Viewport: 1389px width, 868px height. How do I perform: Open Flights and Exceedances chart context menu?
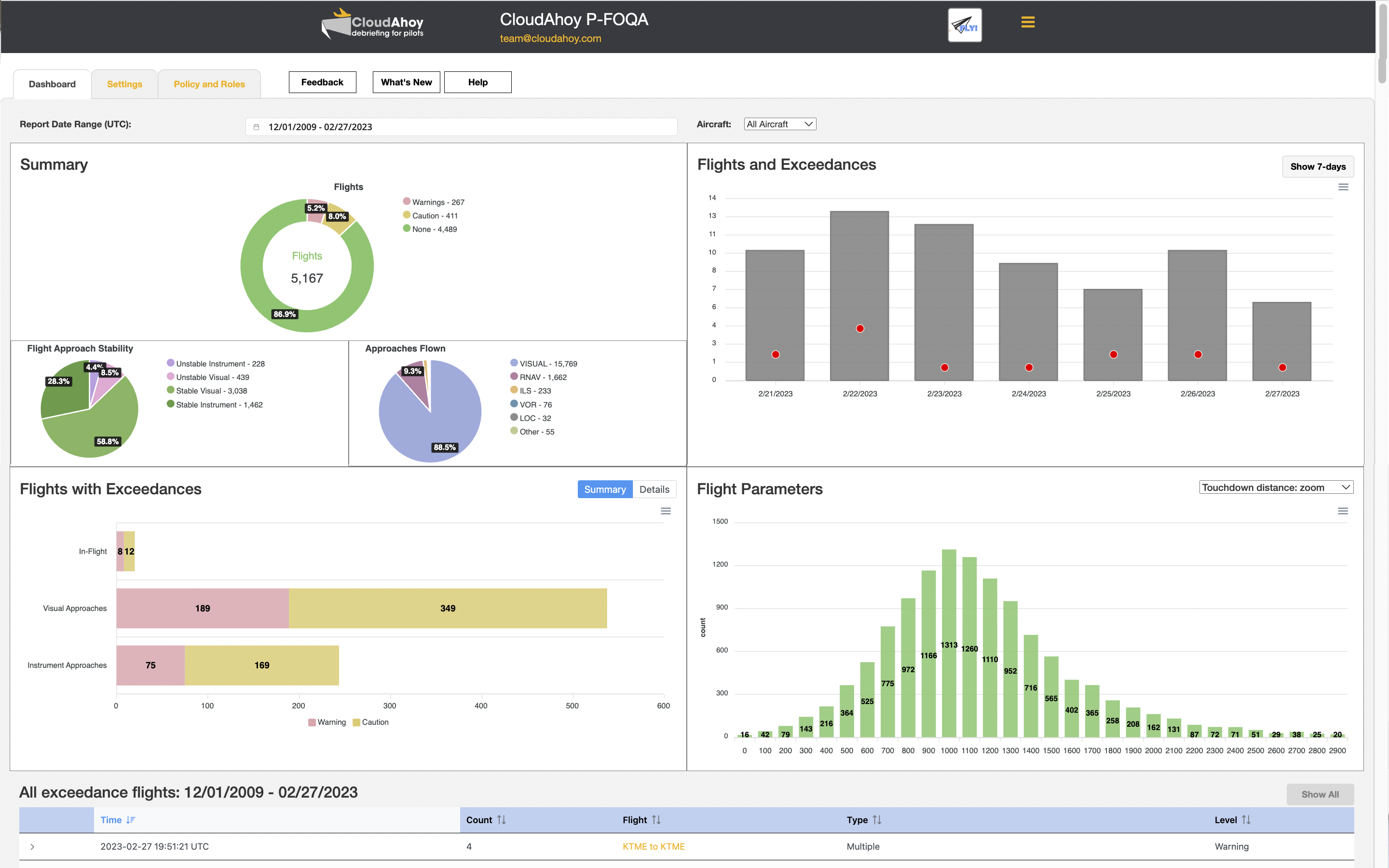1343,187
